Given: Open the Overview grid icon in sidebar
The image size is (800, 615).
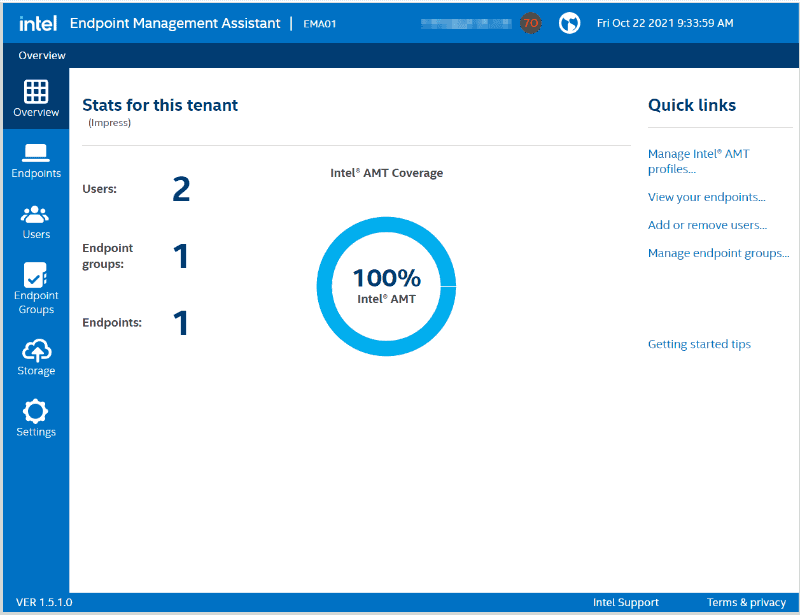Looking at the screenshot, I should 36,92.
